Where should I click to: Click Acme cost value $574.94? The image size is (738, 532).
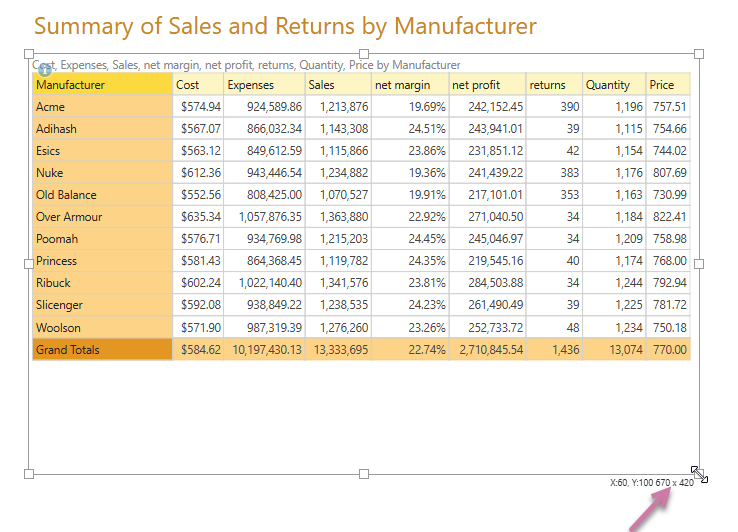point(201,107)
